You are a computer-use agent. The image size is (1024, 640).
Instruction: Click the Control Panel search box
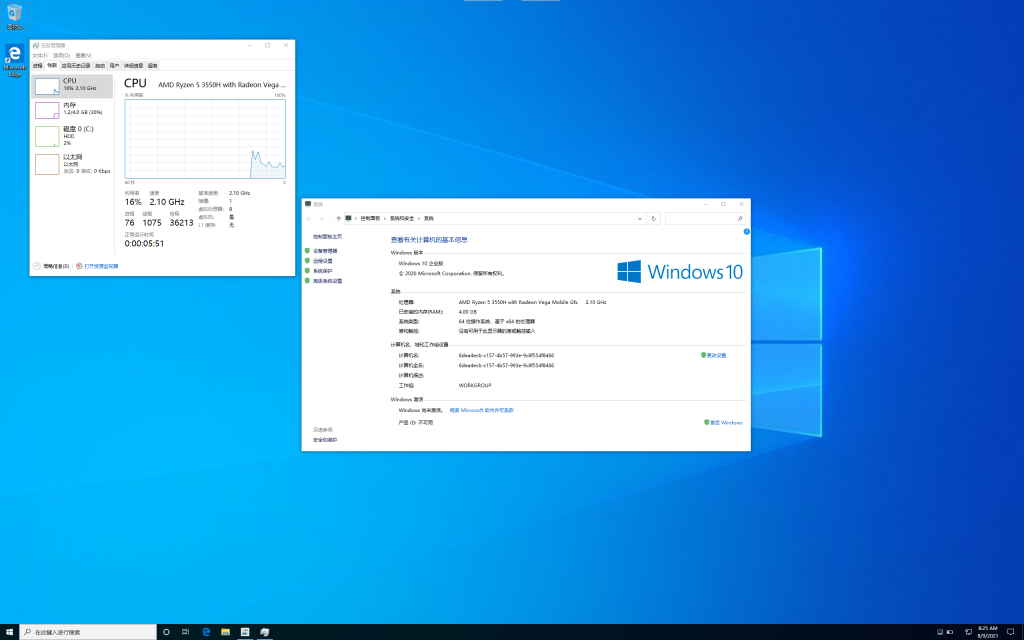[x=705, y=219]
